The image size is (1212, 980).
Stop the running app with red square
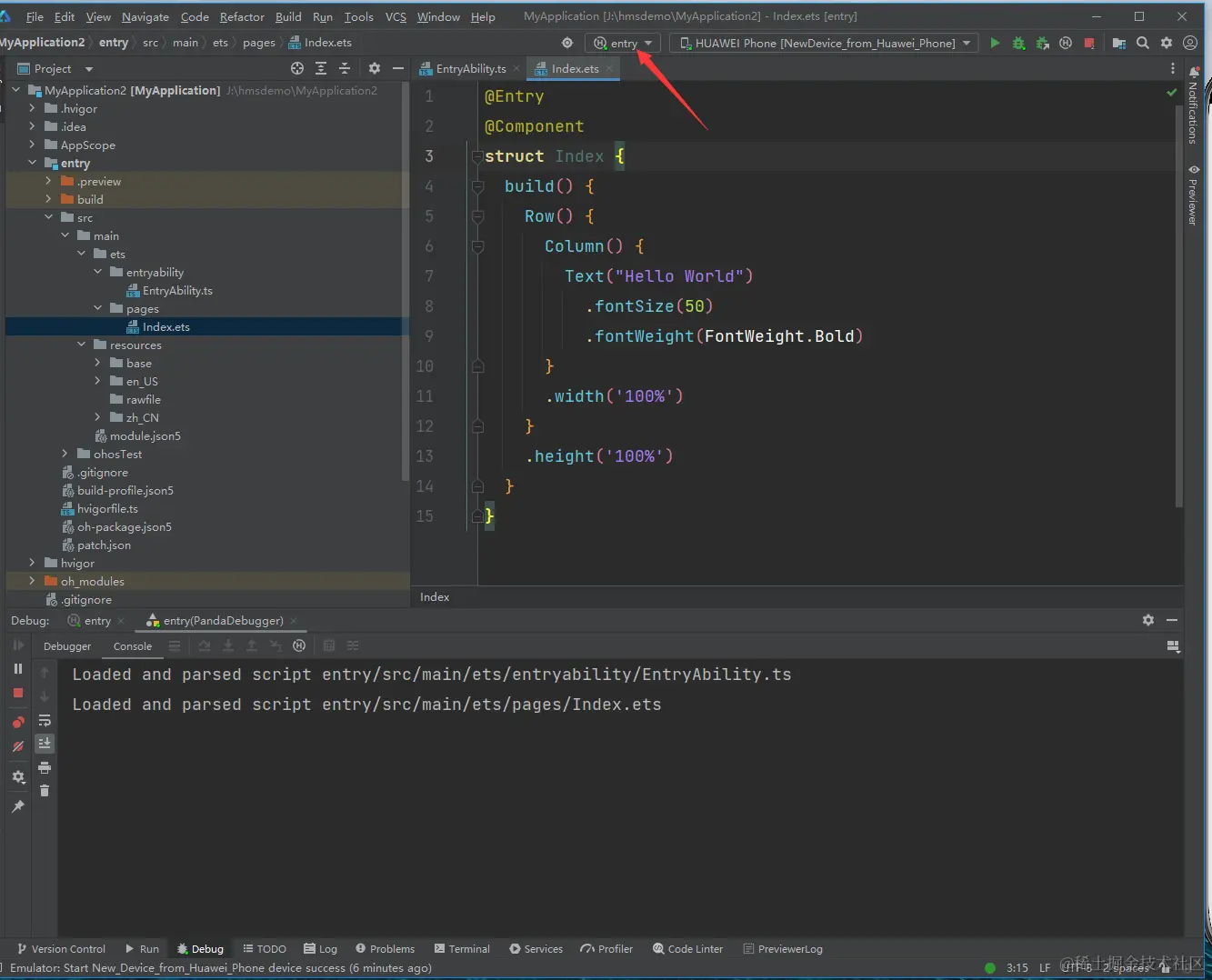[x=1089, y=43]
